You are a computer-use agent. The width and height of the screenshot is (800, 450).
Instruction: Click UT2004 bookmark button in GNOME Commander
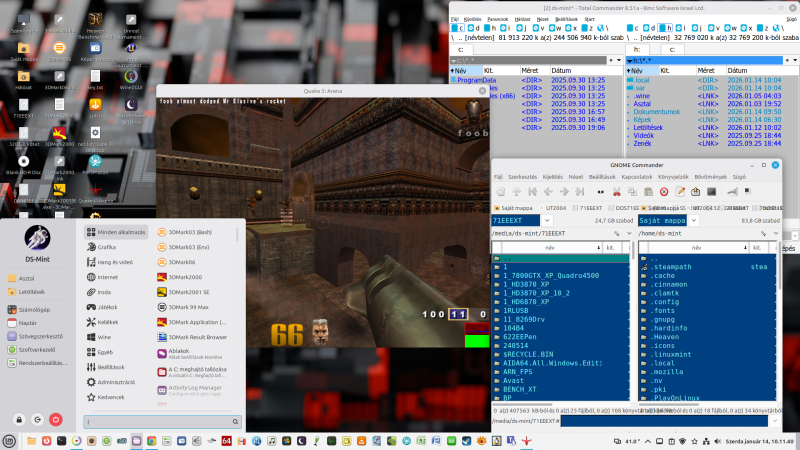(x=553, y=208)
